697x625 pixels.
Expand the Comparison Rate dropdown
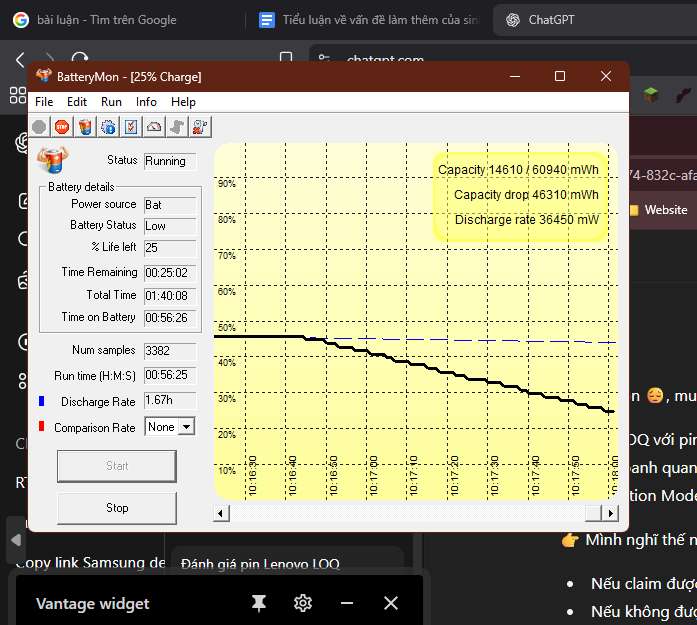tap(185, 427)
